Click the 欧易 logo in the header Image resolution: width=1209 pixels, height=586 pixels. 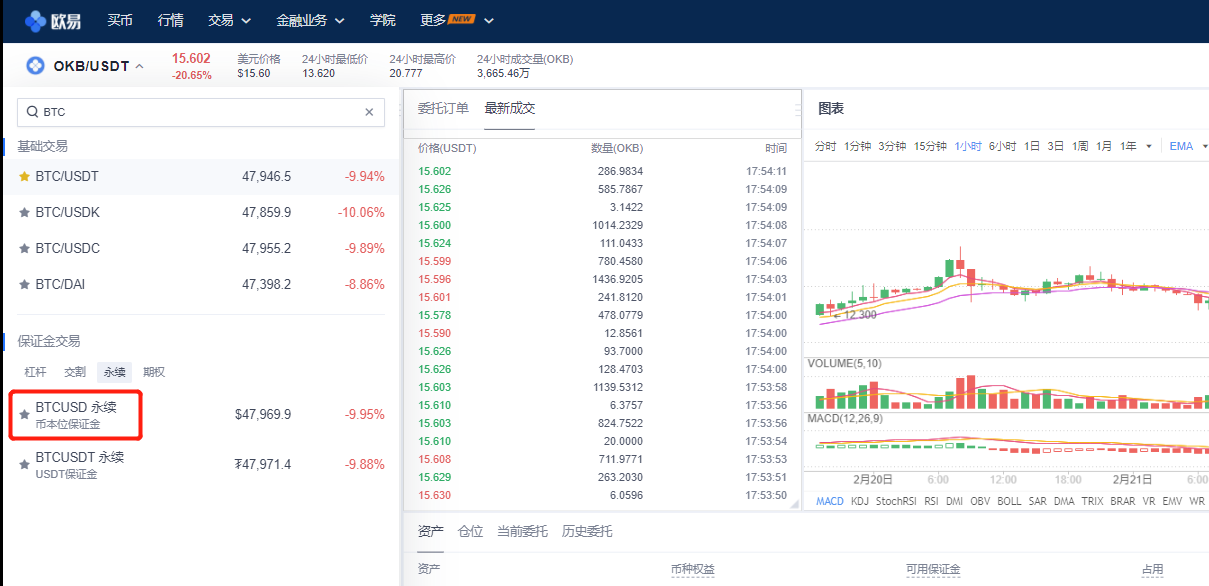coord(53,20)
